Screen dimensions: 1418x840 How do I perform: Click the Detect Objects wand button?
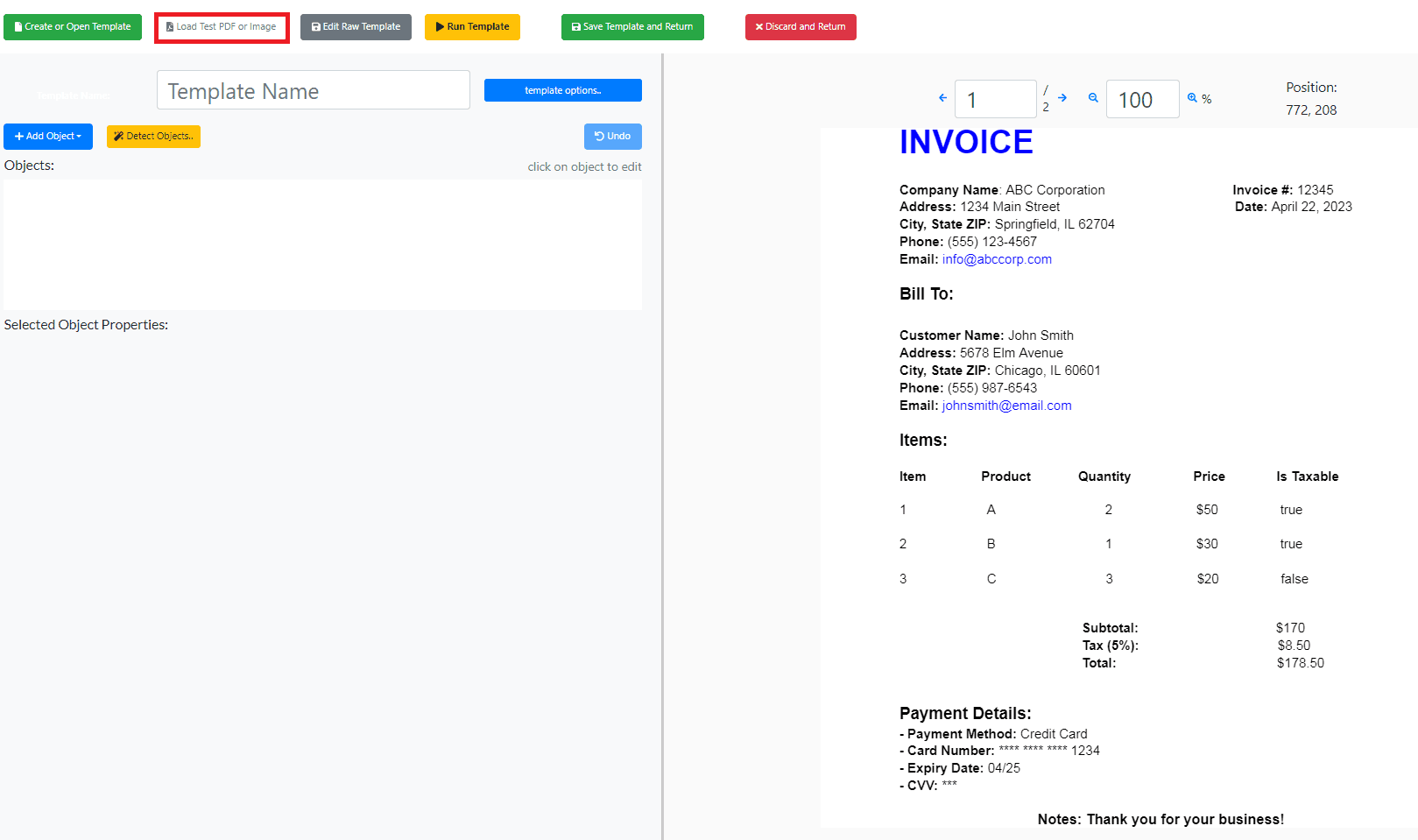153,137
